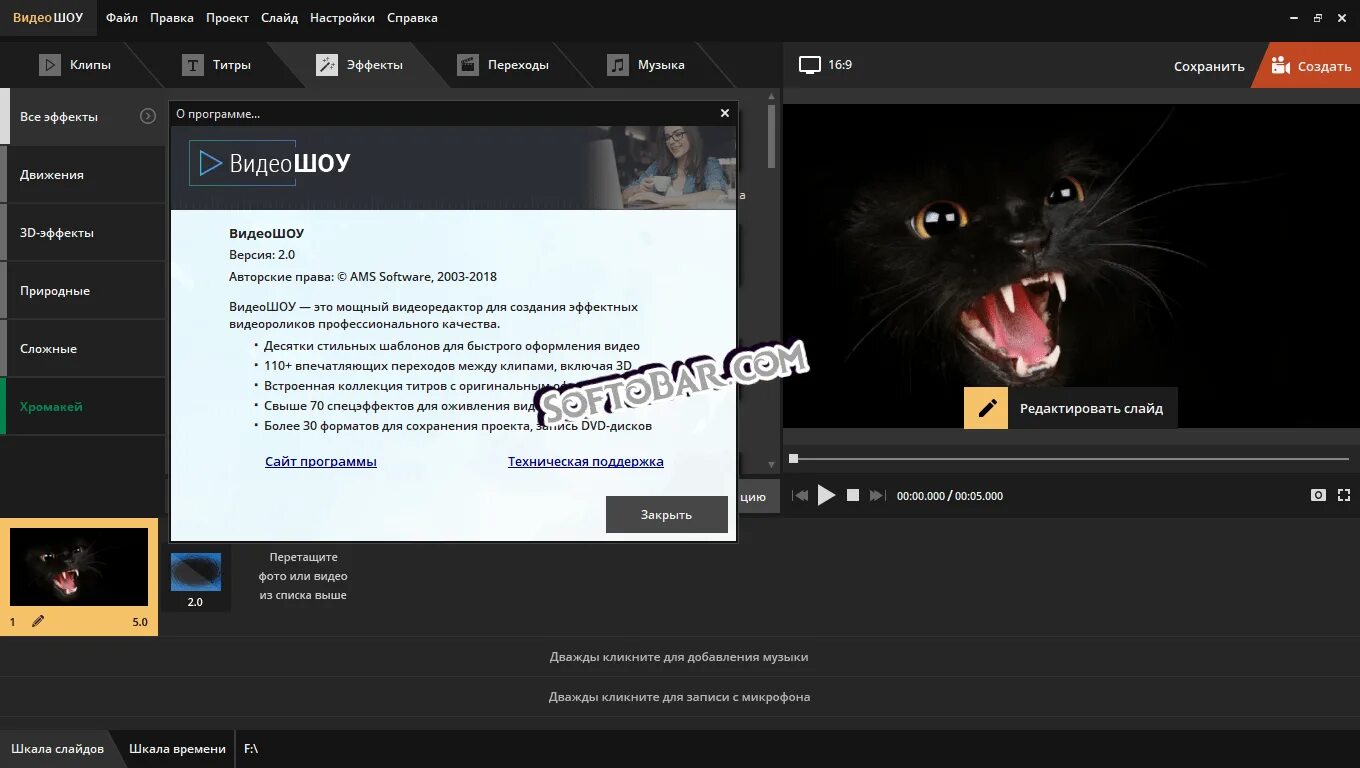Select the Сложные effects category
This screenshot has width=1360, height=768.
coord(83,349)
